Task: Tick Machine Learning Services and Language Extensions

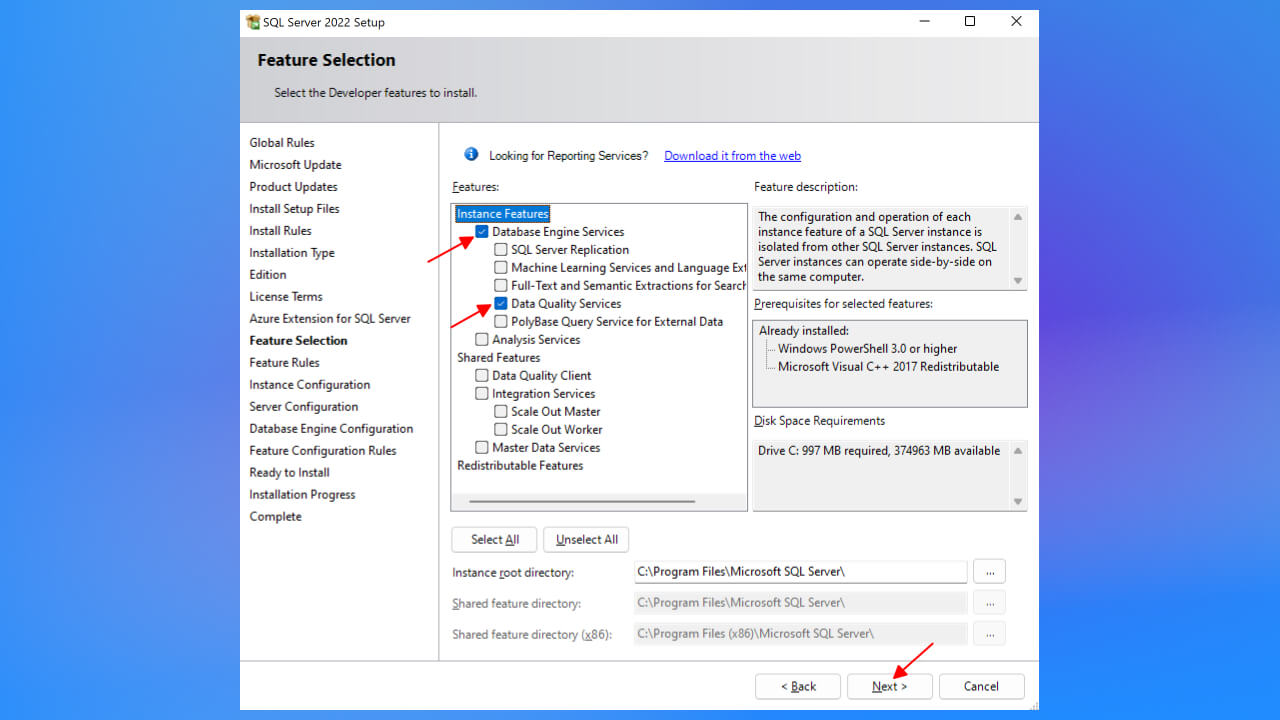Action: pos(501,268)
